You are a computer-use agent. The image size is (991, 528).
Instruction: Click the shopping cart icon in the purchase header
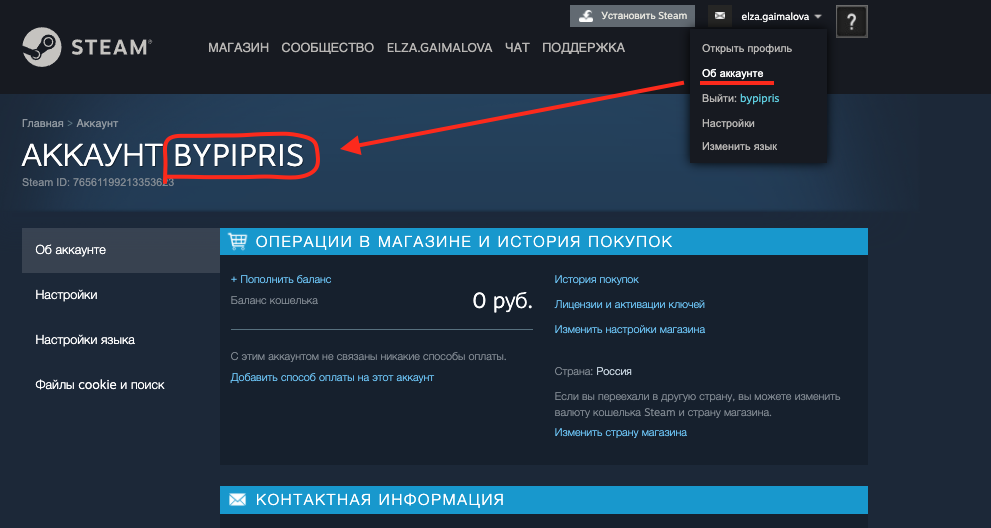coord(238,241)
